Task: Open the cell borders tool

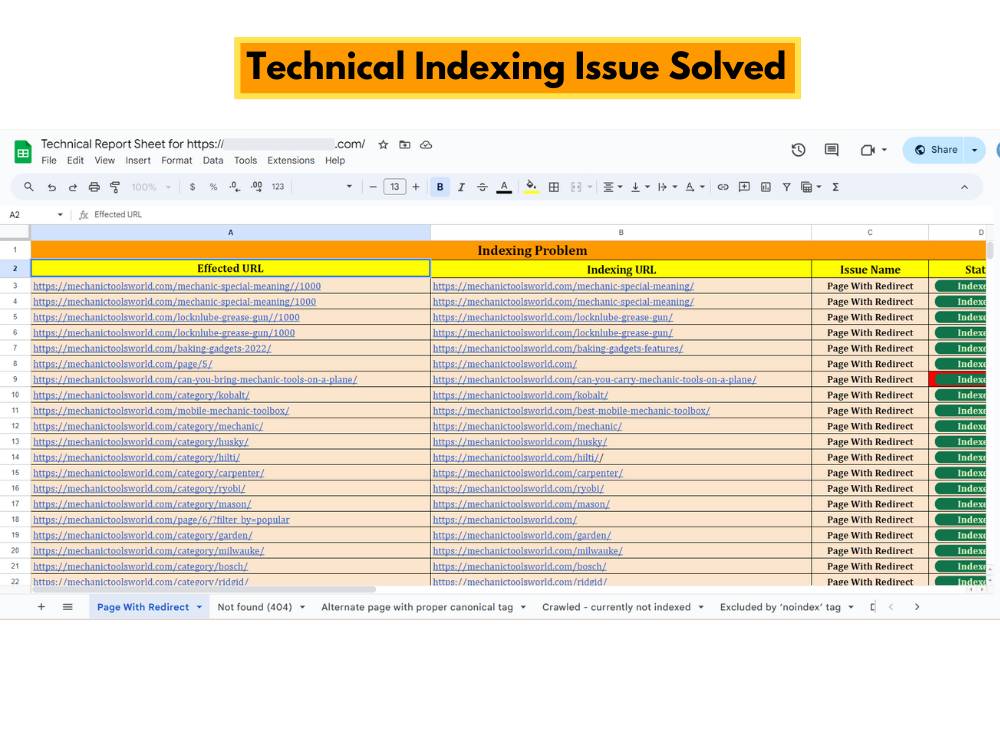Action: pyautogui.click(x=554, y=187)
